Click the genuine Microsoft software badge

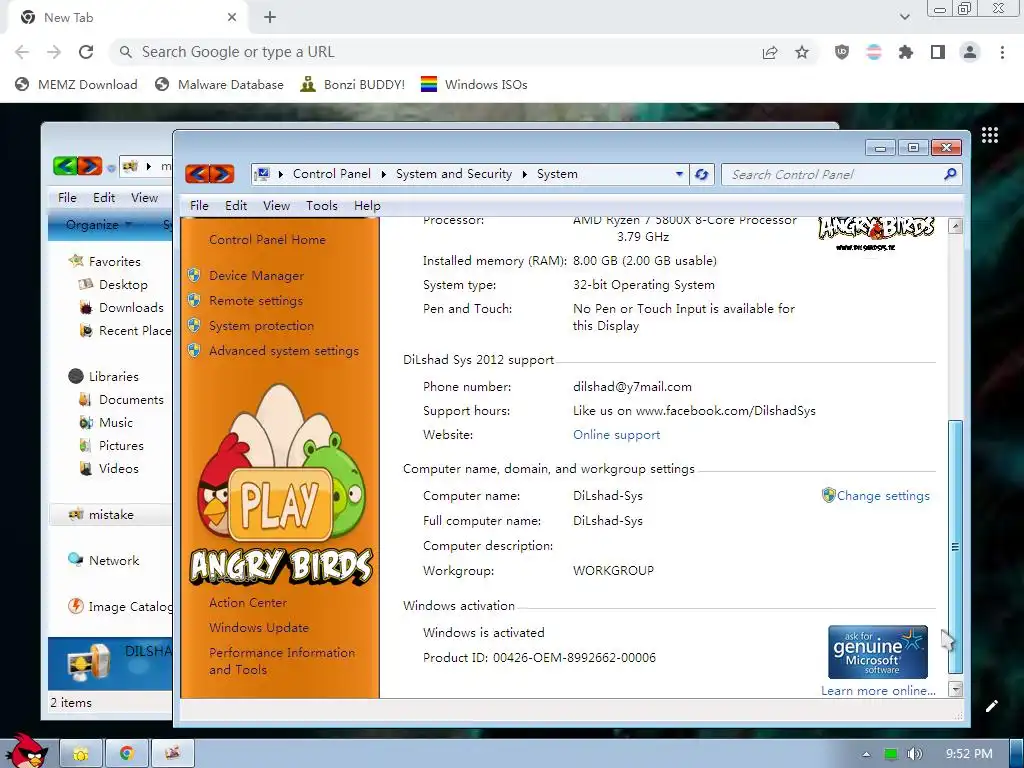tap(878, 652)
